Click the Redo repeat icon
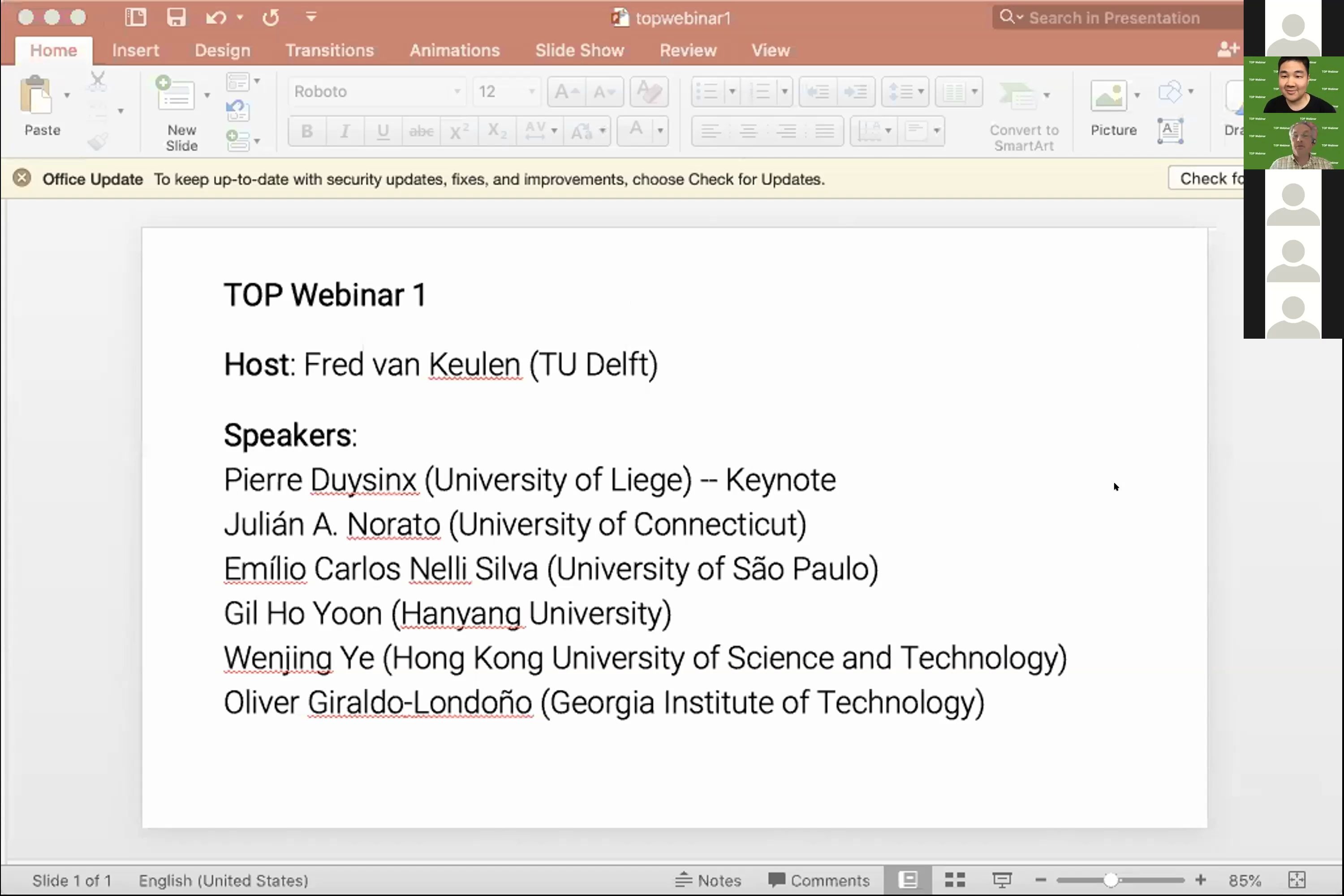Viewport: 1344px width, 896px height. (271, 18)
